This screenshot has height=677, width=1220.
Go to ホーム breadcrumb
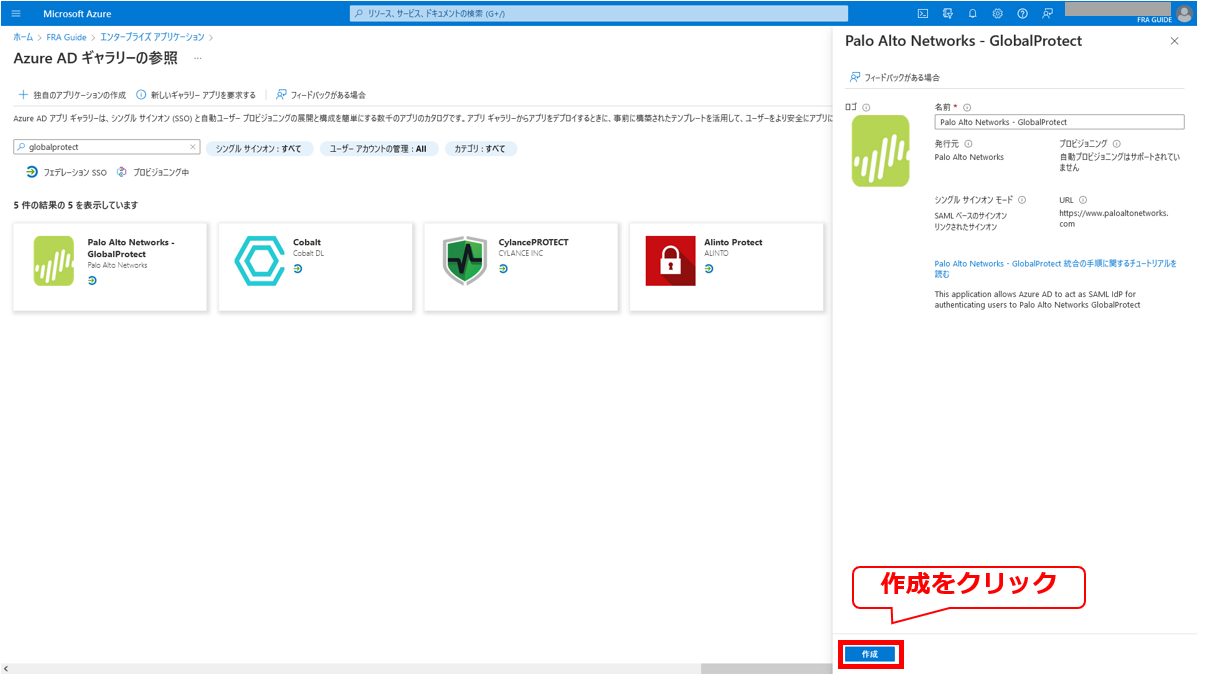point(23,37)
